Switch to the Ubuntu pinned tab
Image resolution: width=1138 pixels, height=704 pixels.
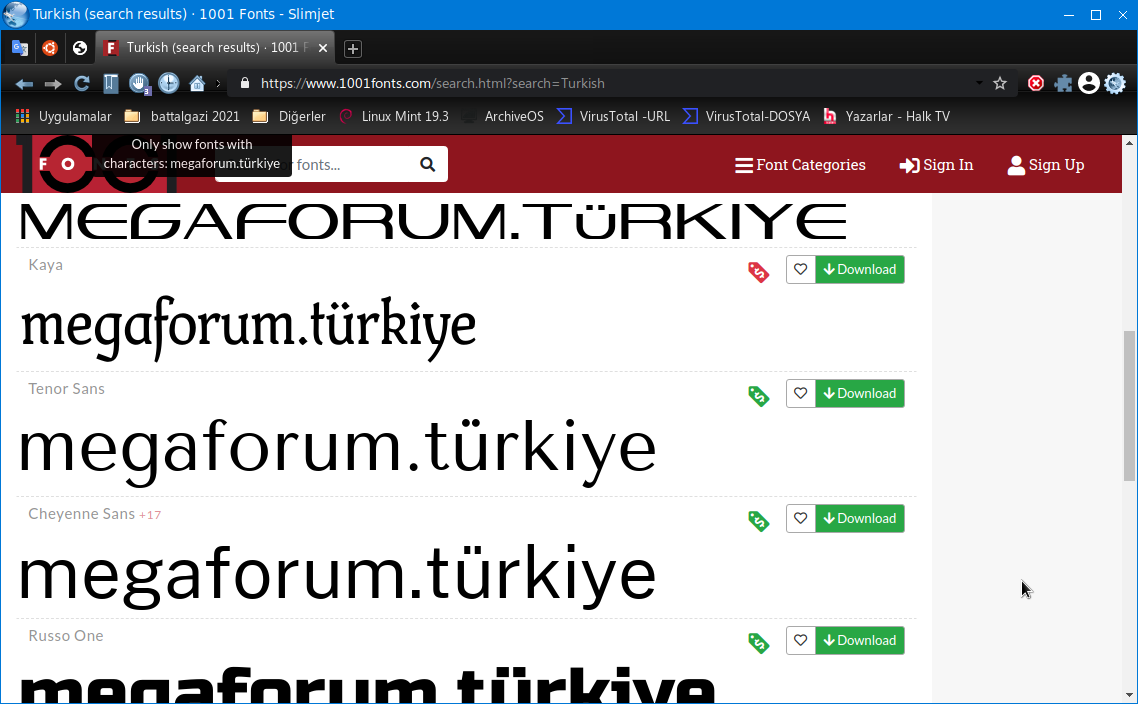click(49, 48)
